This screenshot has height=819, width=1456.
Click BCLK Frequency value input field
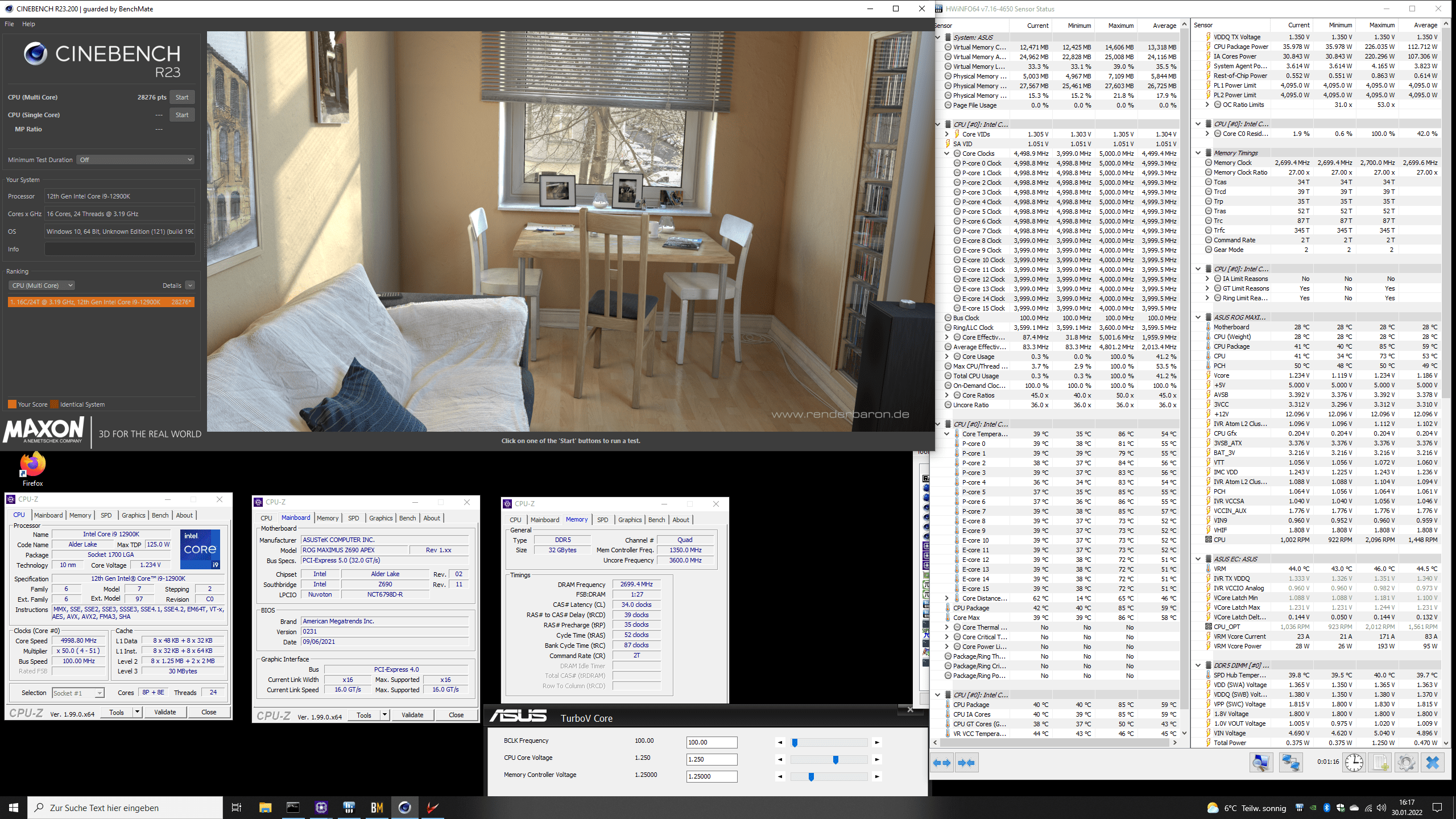pos(712,742)
